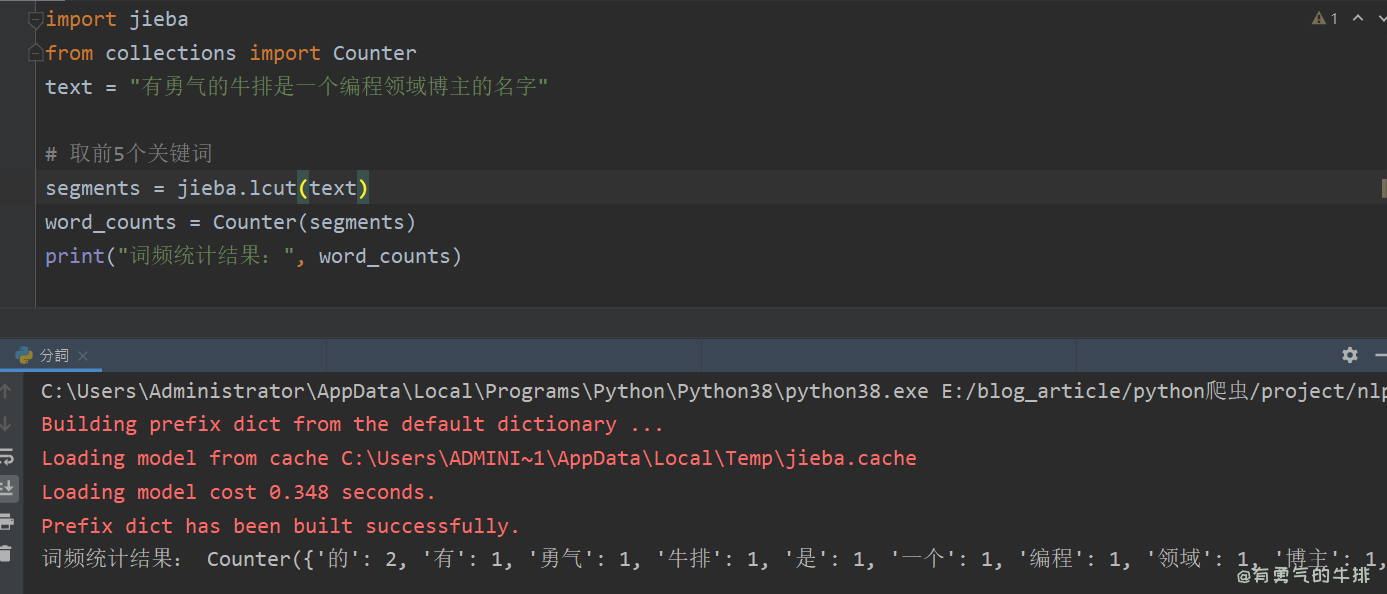Hide the run tool window
The width and height of the screenshot is (1387, 594).
pyautogui.click(x=1380, y=355)
